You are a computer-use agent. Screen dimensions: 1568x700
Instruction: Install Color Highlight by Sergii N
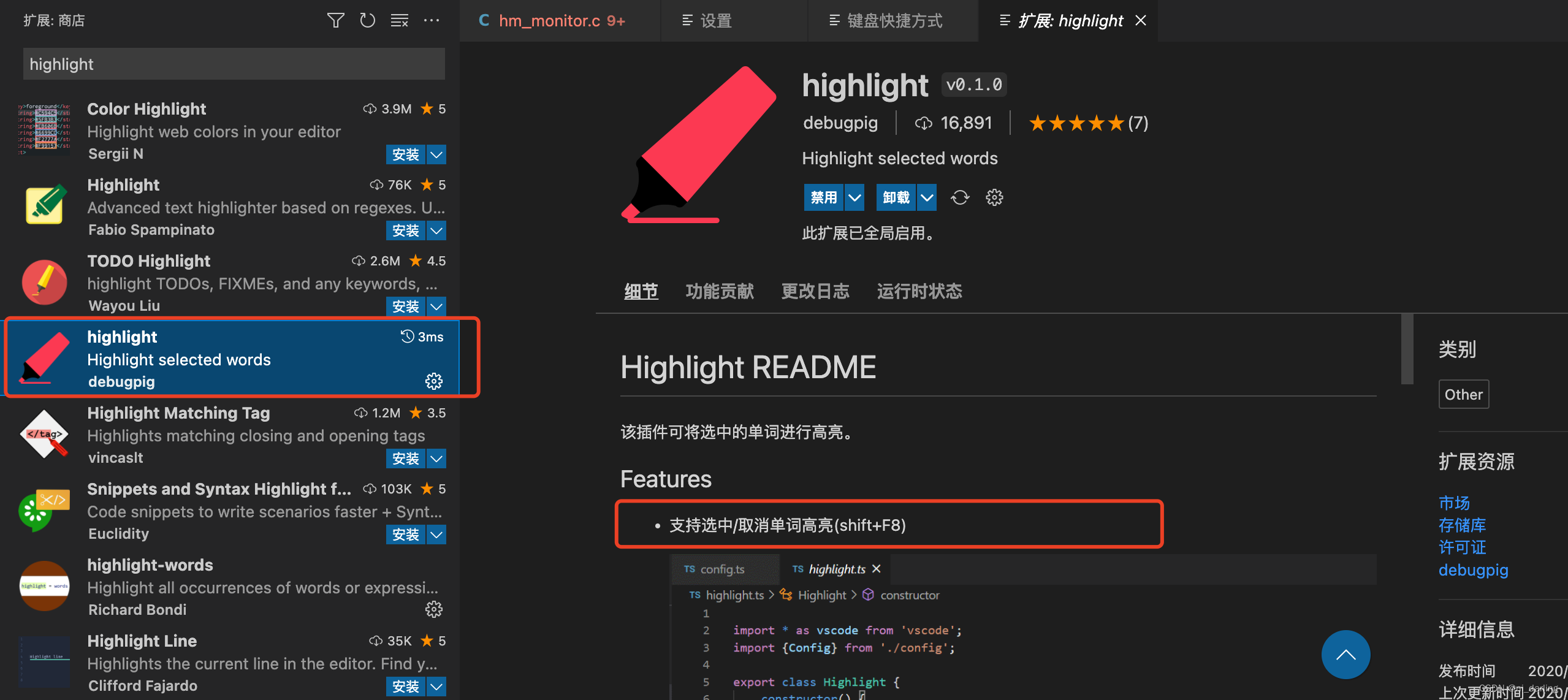tap(406, 154)
